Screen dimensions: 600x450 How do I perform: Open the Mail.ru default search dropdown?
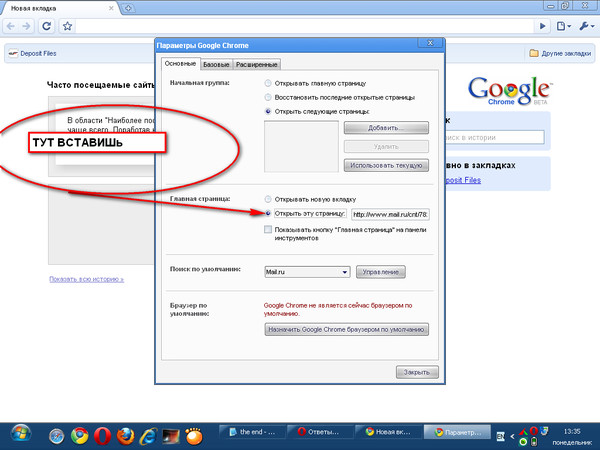(307, 272)
